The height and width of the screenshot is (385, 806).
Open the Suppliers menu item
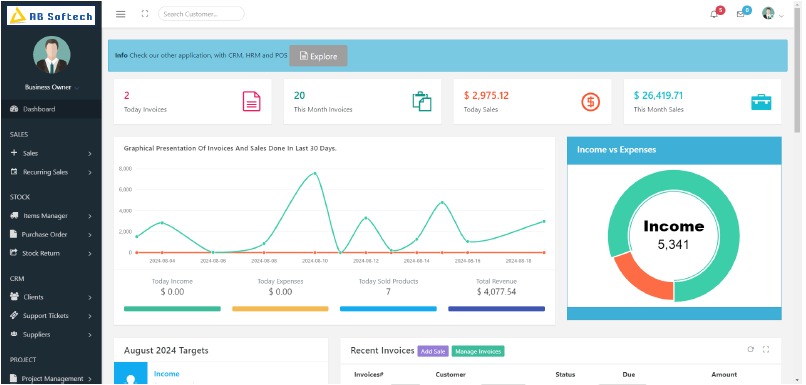coord(51,334)
